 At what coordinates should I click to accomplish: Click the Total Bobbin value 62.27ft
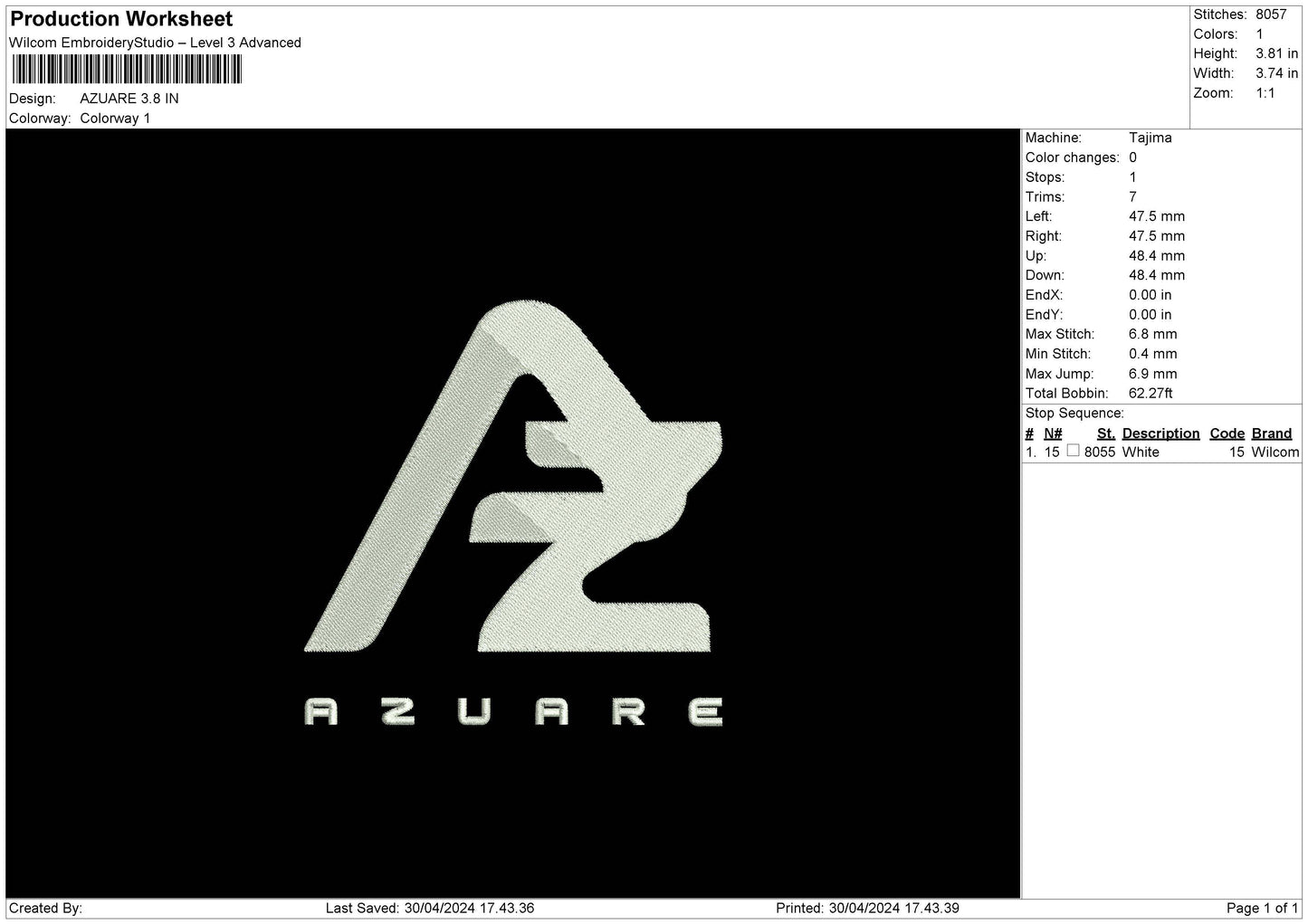click(1150, 394)
